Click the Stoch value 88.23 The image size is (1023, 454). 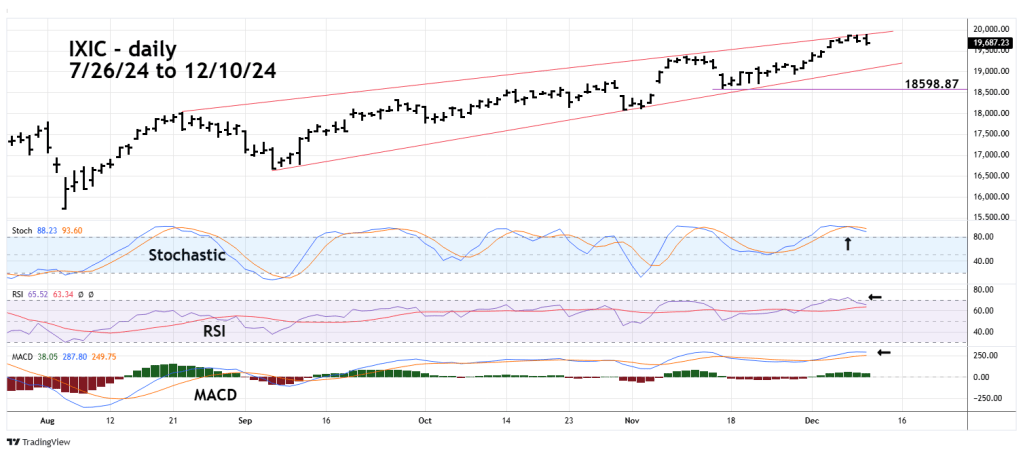click(47, 230)
